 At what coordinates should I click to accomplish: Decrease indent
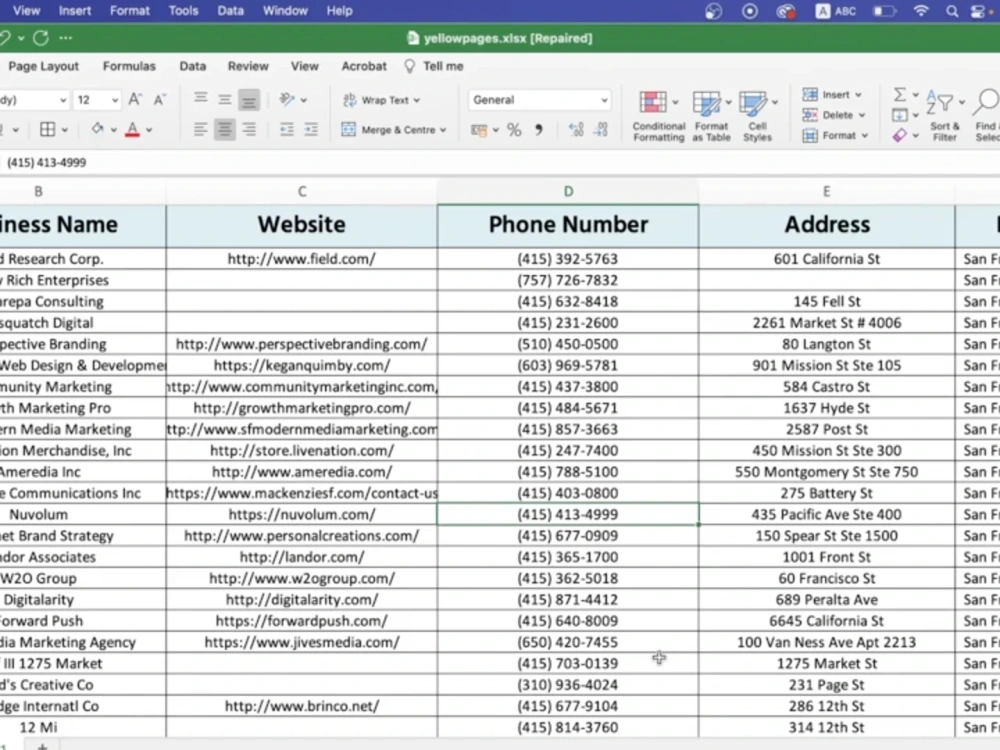click(x=286, y=129)
